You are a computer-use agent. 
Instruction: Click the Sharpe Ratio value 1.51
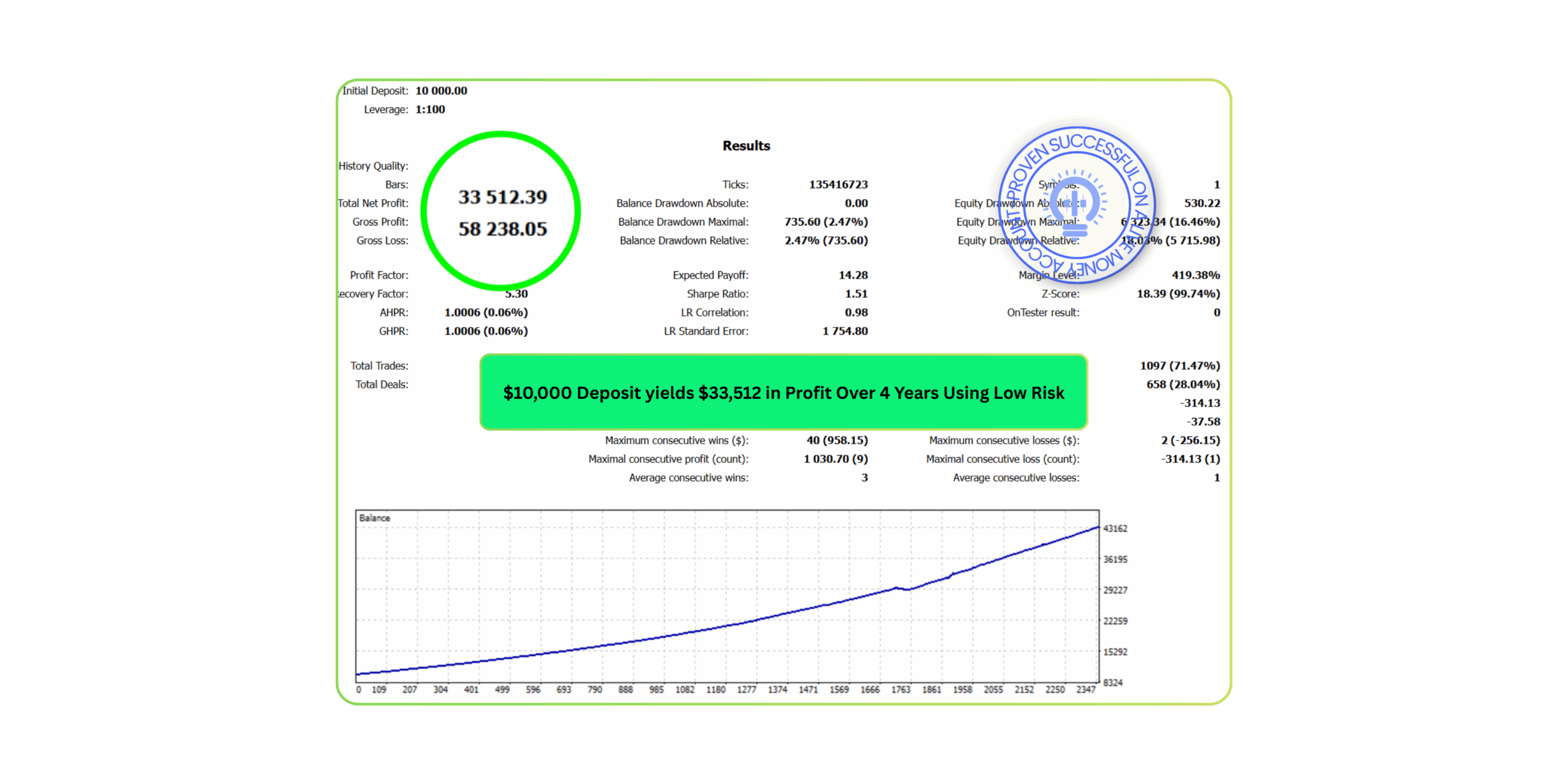[x=856, y=294]
